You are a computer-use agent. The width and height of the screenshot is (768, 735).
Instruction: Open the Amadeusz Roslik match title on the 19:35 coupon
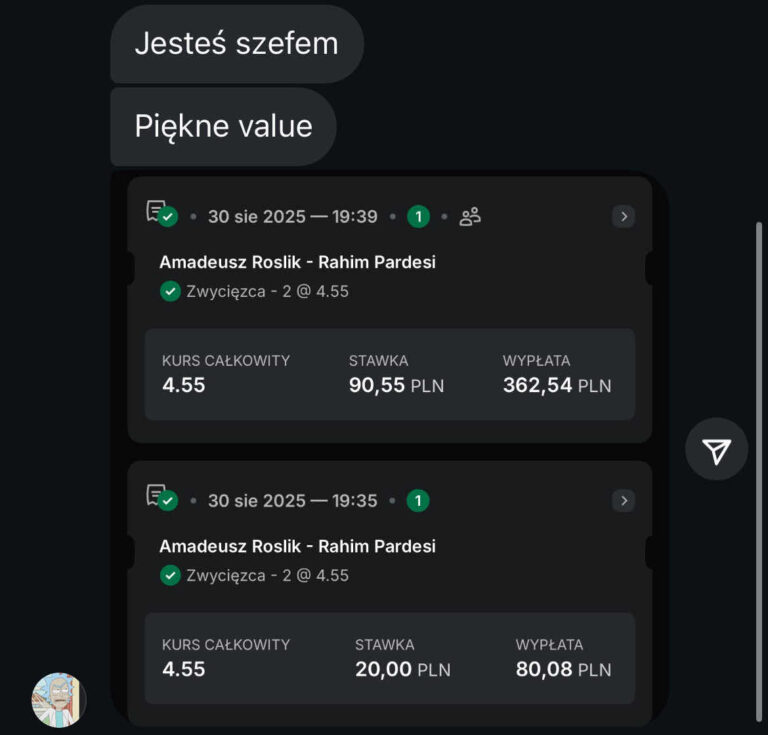[x=297, y=546]
